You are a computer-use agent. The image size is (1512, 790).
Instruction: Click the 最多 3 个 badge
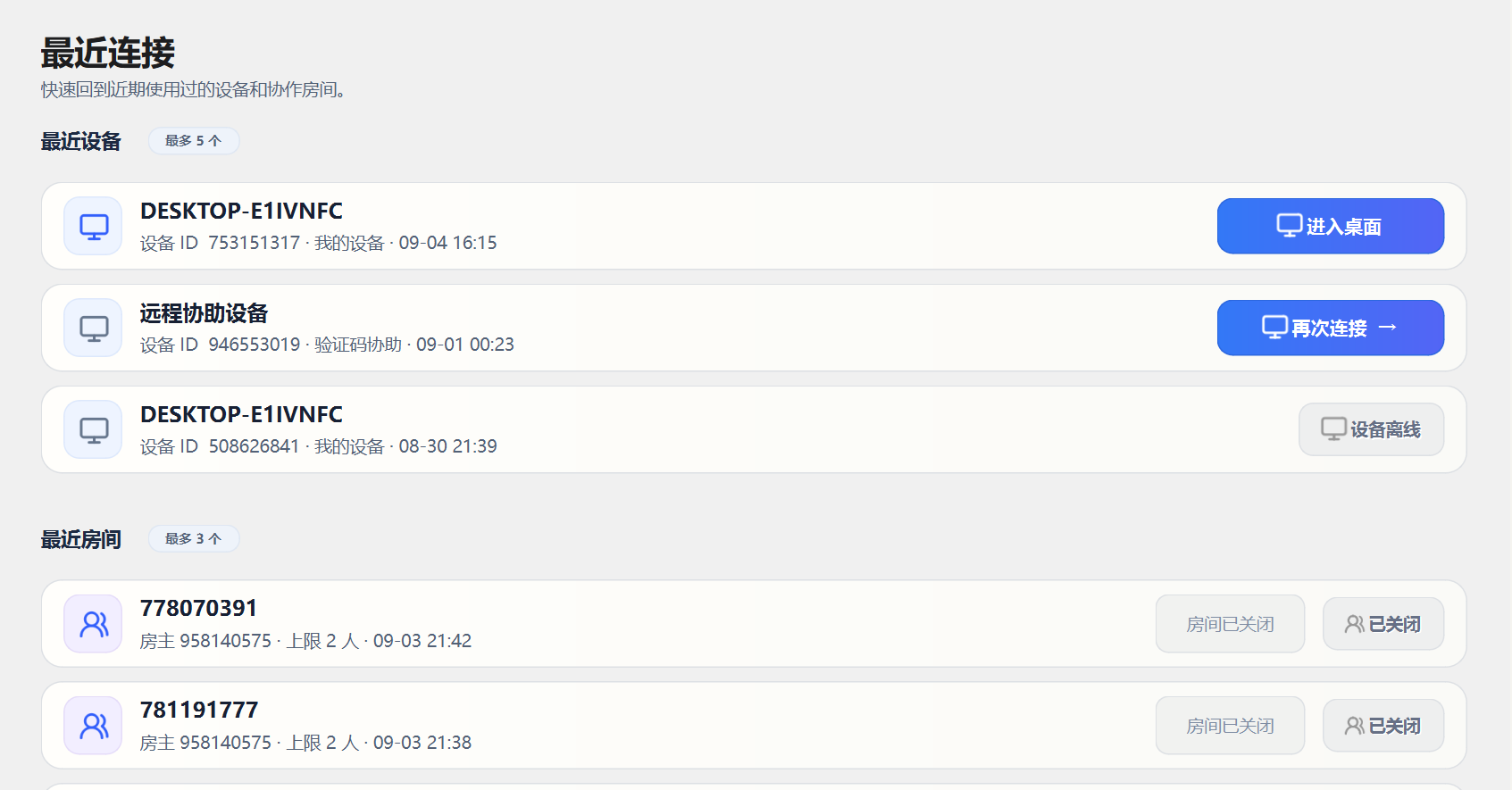pyautogui.click(x=193, y=539)
